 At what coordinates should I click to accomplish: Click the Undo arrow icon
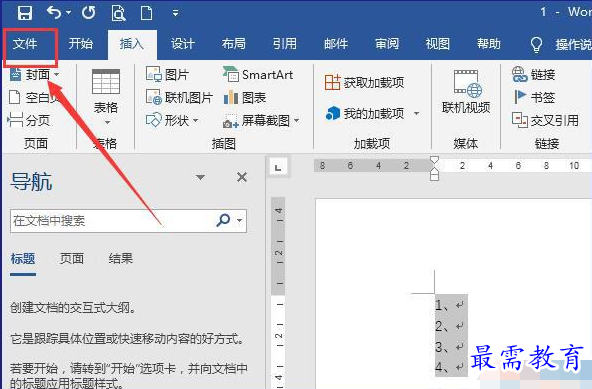tap(54, 12)
